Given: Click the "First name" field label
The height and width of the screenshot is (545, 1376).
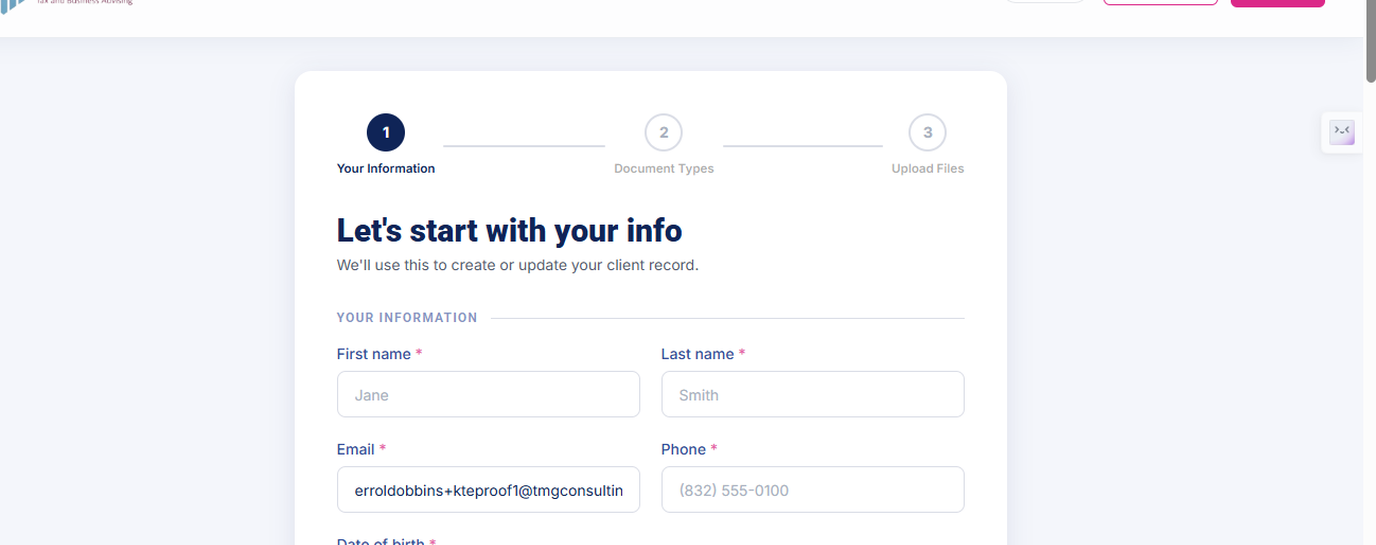Looking at the screenshot, I should [374, 354].
